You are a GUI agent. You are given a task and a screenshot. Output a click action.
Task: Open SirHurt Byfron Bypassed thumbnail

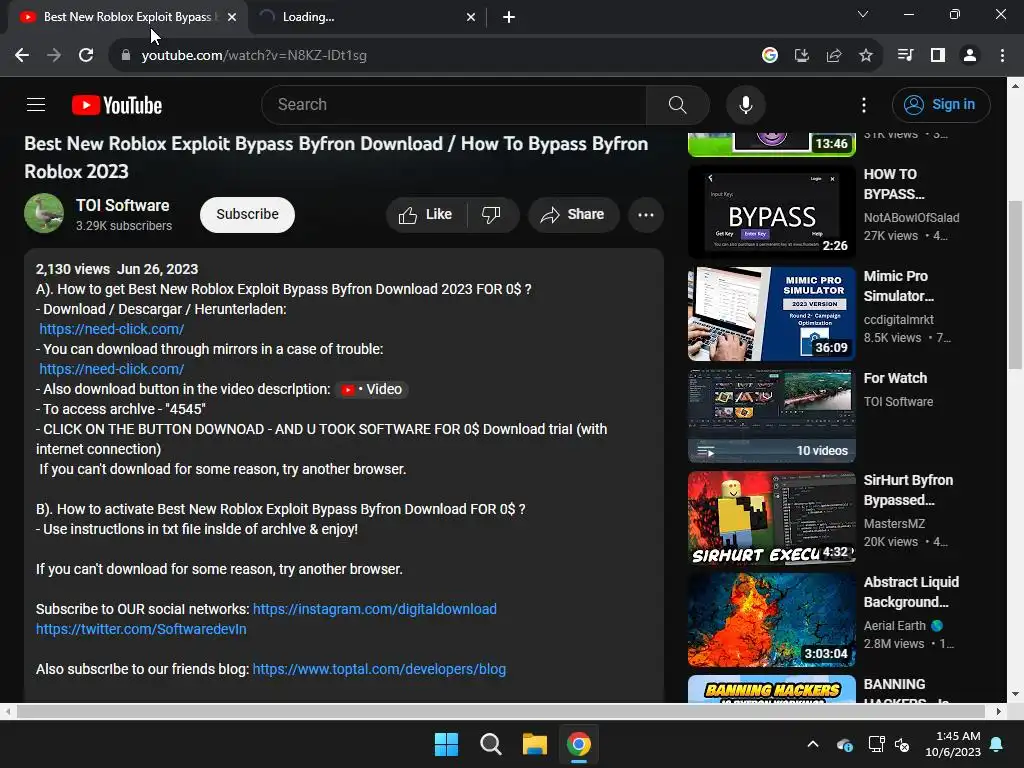tap(771, 518)
